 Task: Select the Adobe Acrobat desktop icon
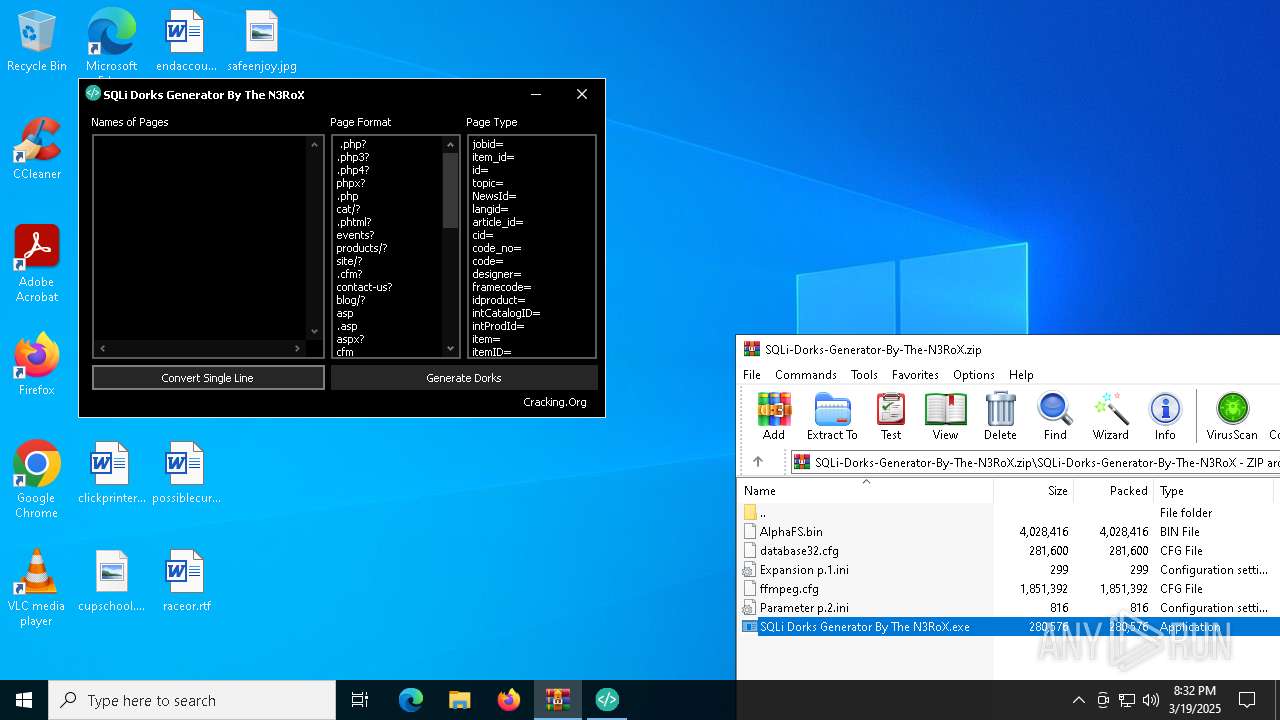(37, 264)
